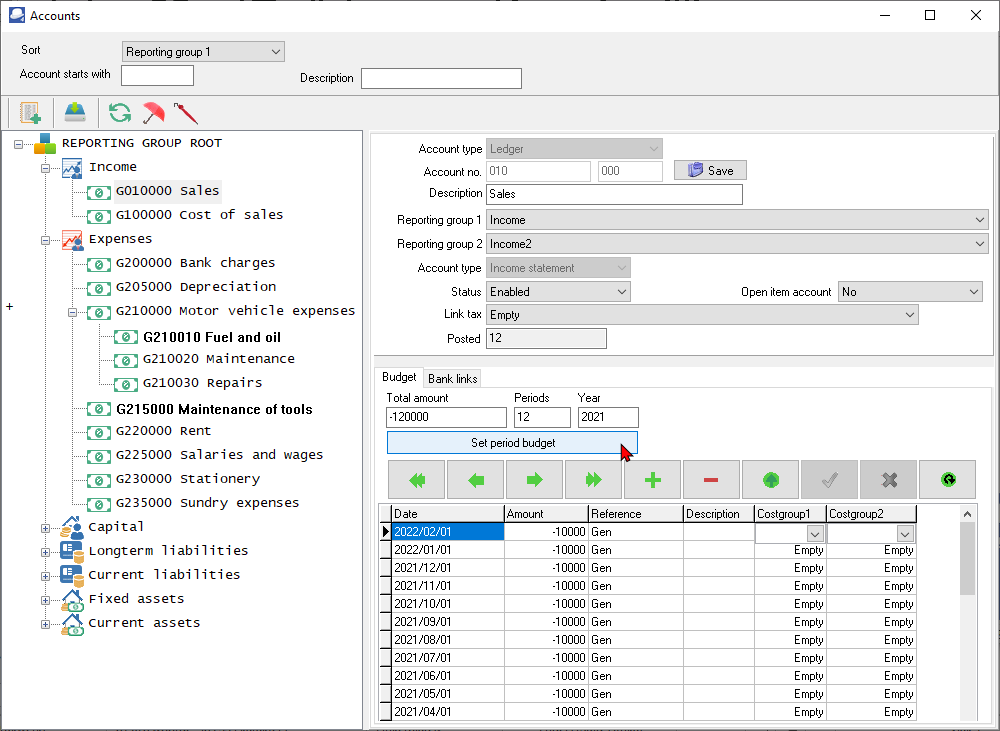Go to last budget record
The image size is (1000, 731).
[x=594, y=480]
